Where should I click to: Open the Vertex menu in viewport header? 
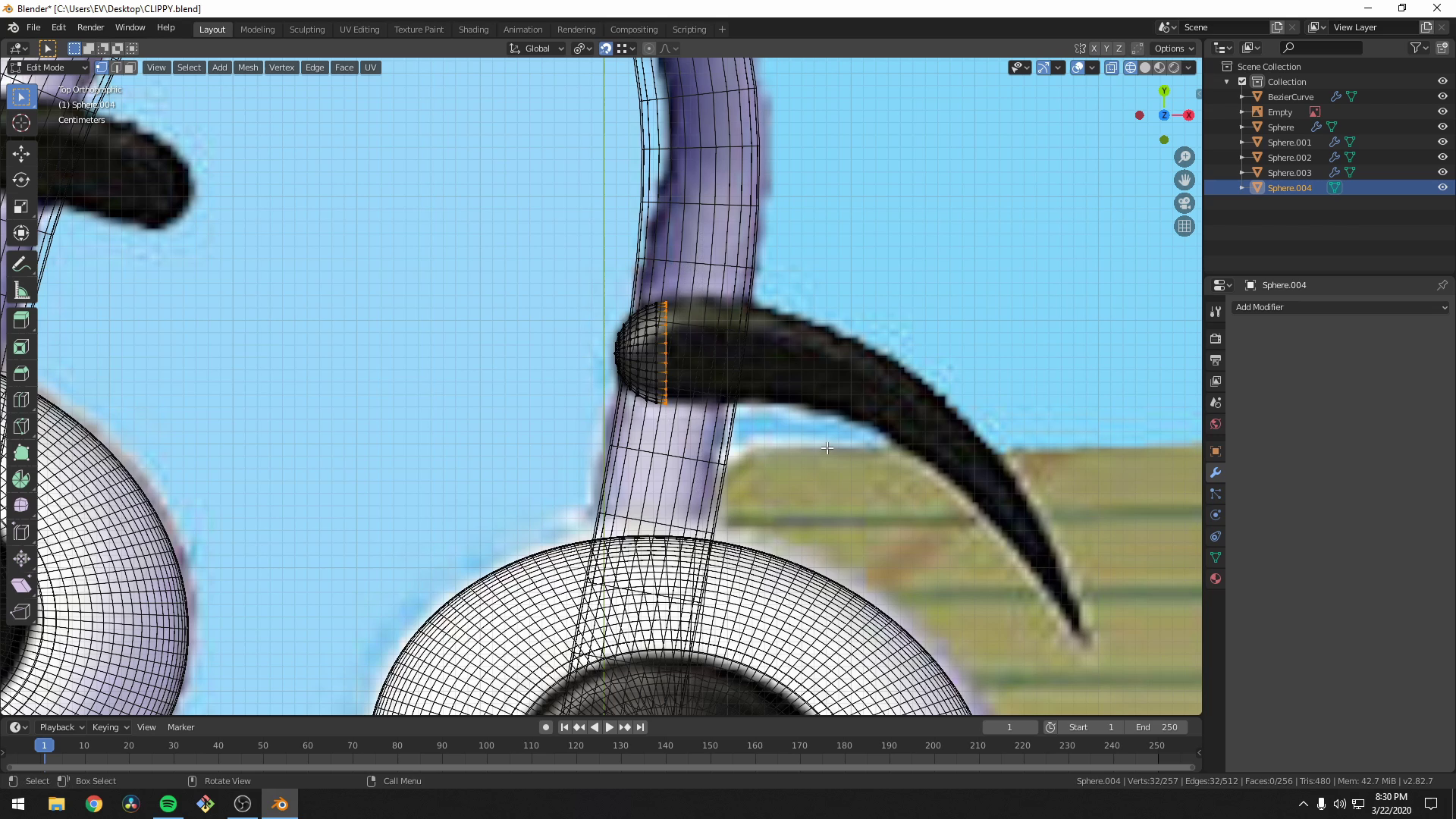point(281,67)
